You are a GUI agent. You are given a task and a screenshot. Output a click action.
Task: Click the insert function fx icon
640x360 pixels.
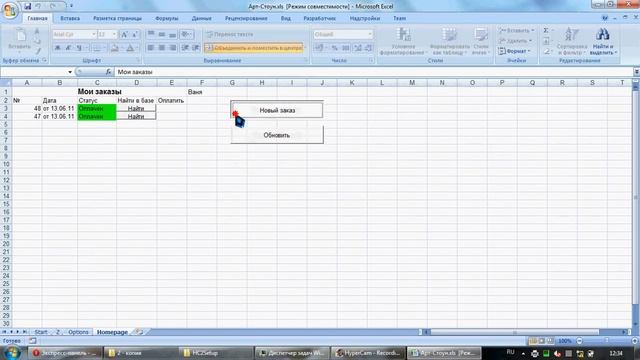coord(108,72)
